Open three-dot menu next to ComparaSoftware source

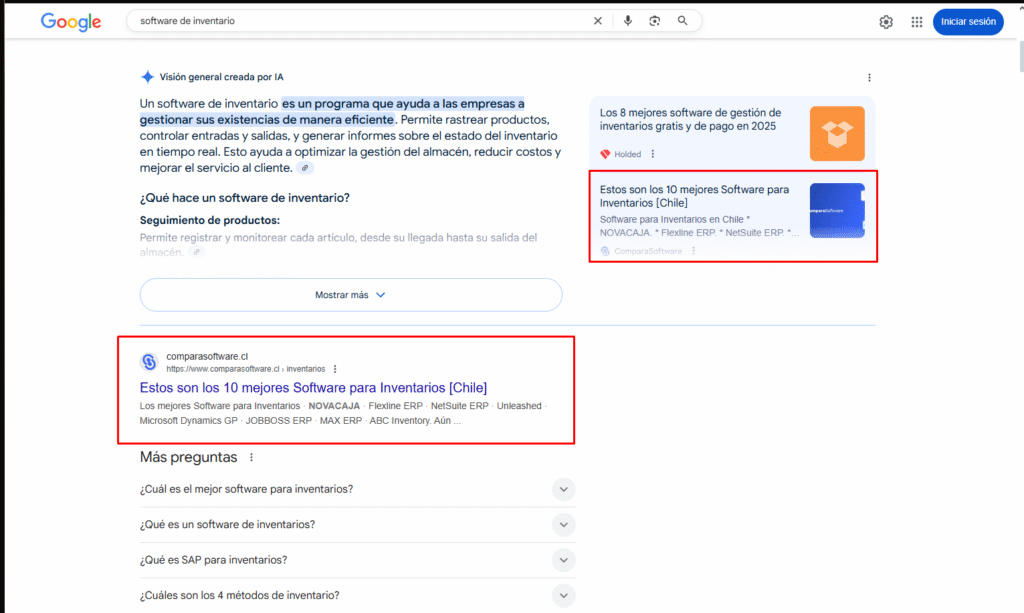tap(694, 251)
